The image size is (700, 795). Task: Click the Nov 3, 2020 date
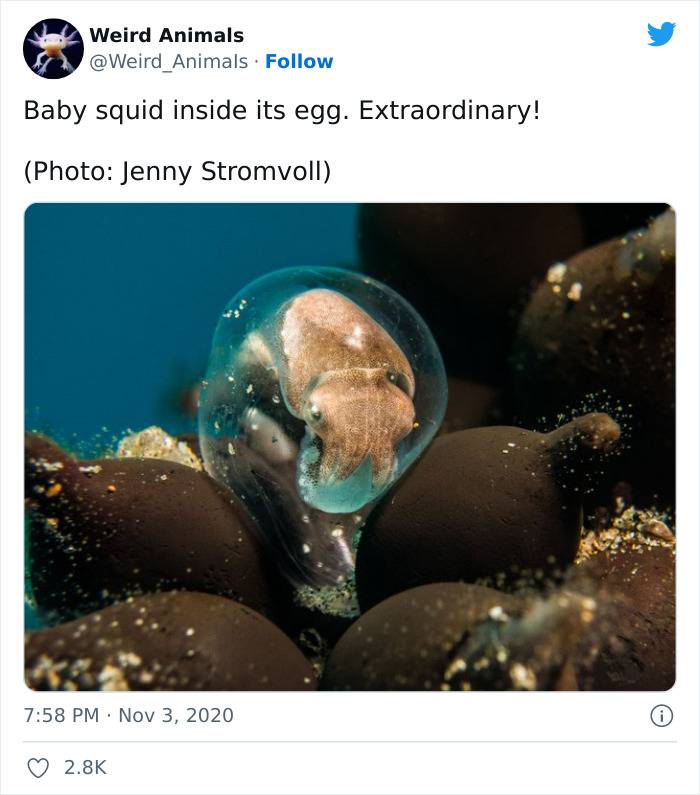coord(176,715)
